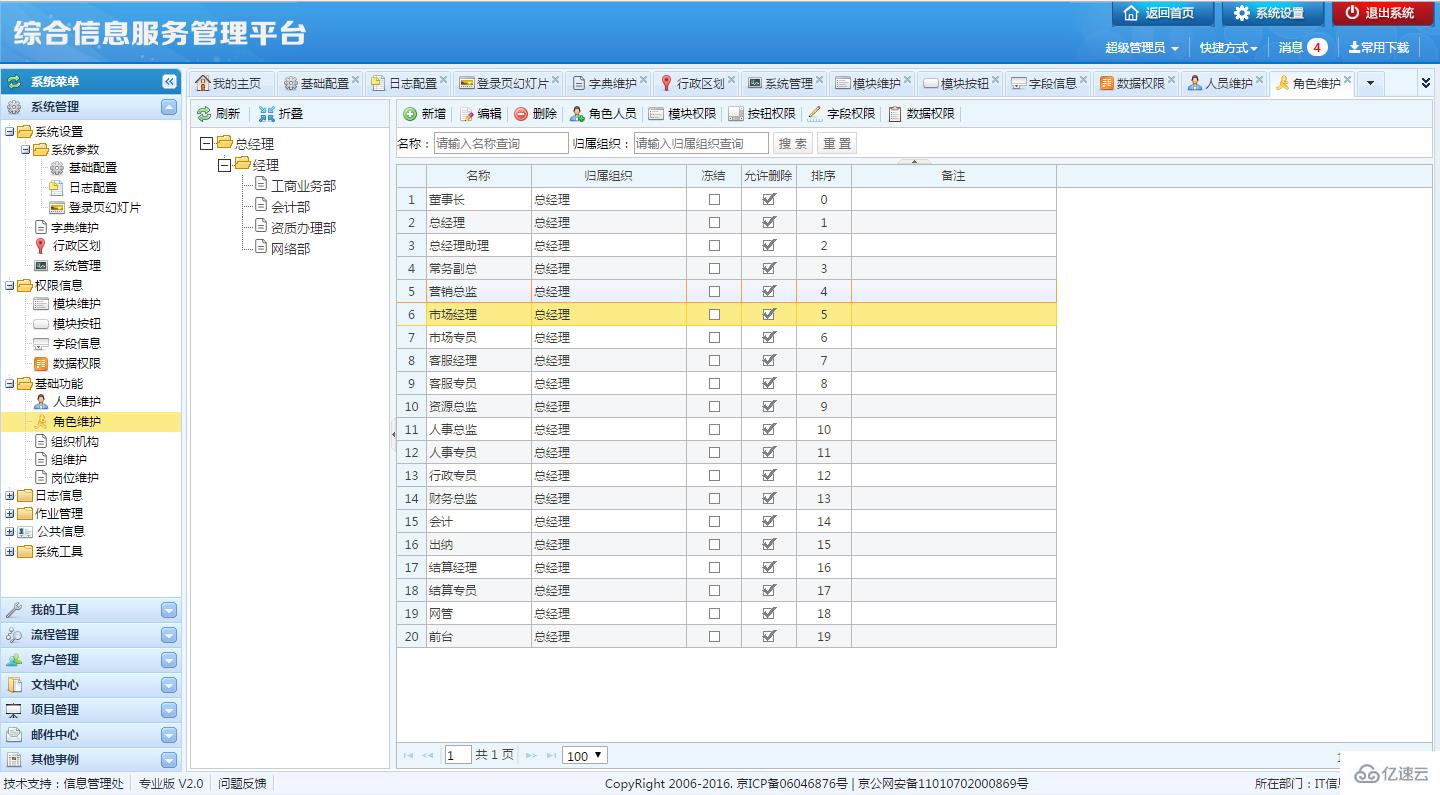Toggle 允许删除 checkbox for 营销总监 row
1440x795 pixels.
point(769,291)
